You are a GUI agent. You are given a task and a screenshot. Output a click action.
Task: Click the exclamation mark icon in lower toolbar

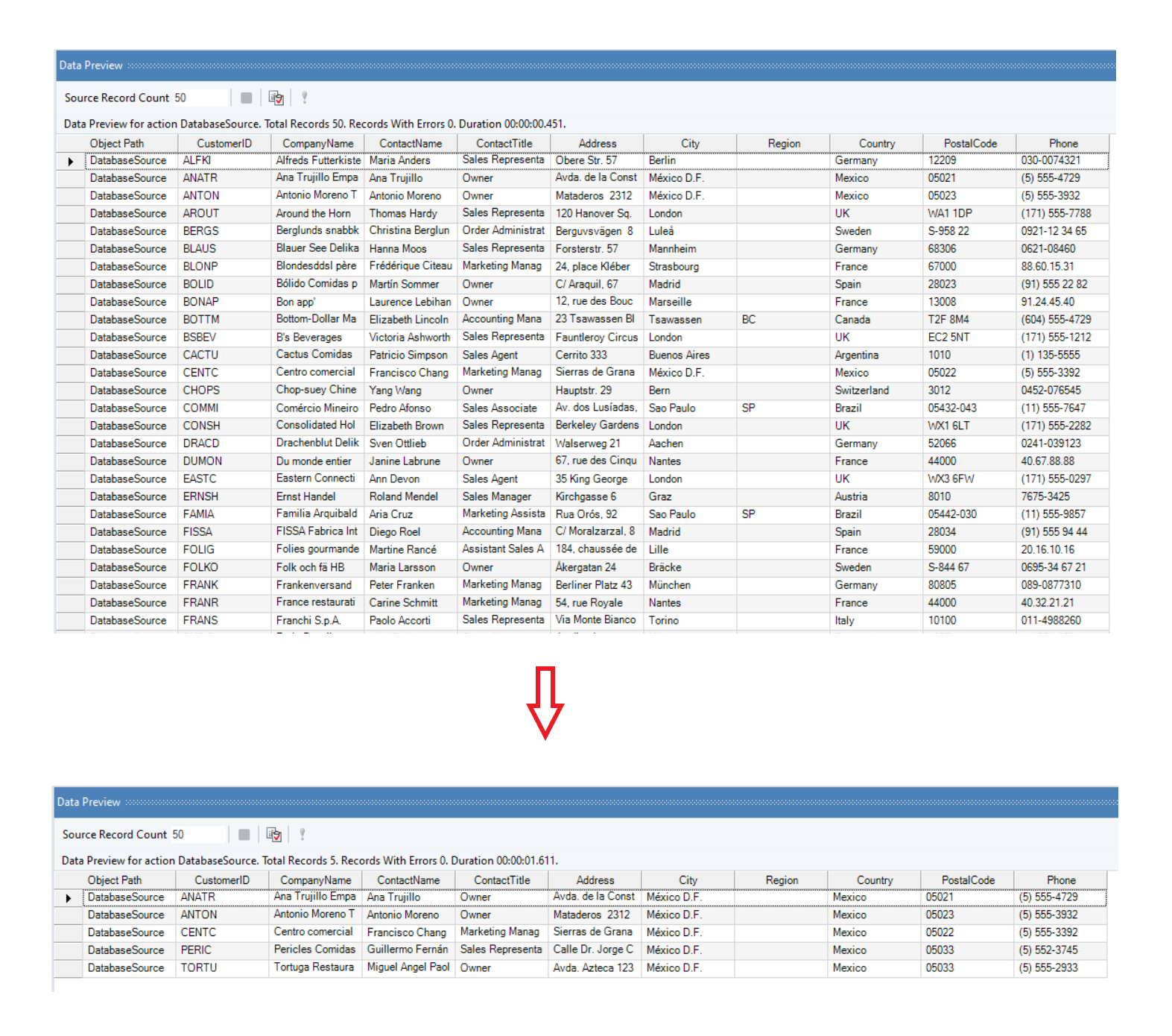[302, 834]
